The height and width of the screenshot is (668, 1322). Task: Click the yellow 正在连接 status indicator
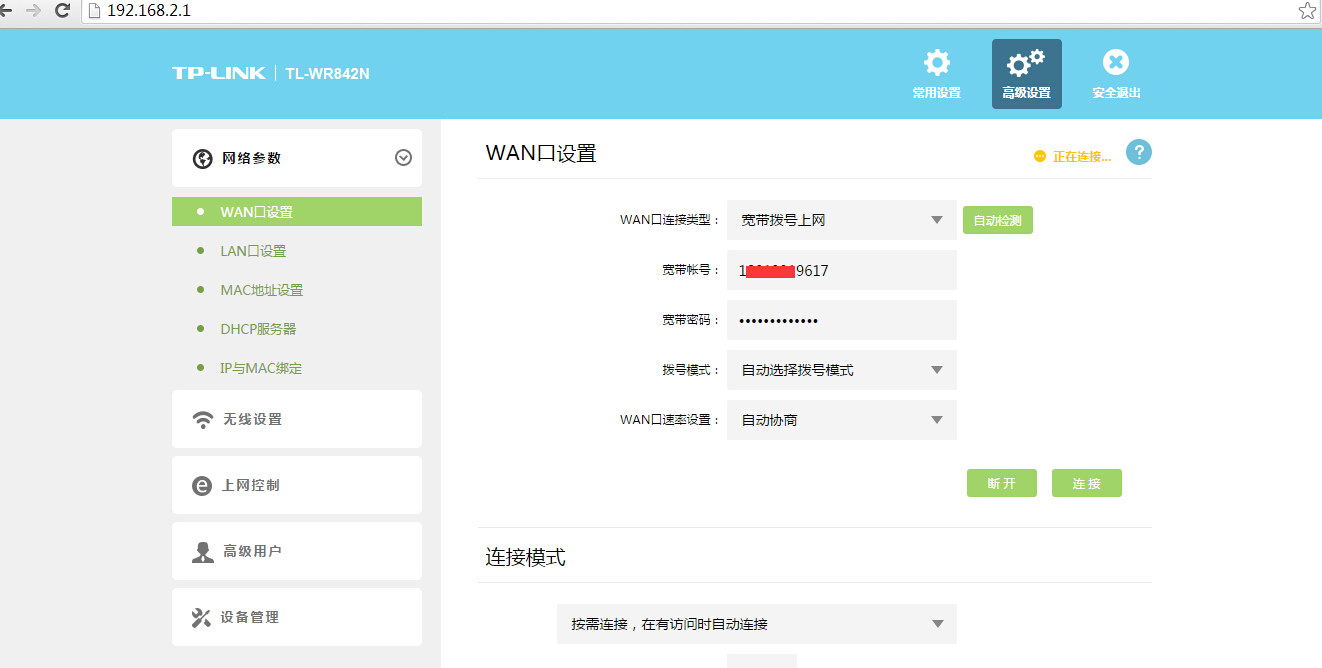point(1072,157)
